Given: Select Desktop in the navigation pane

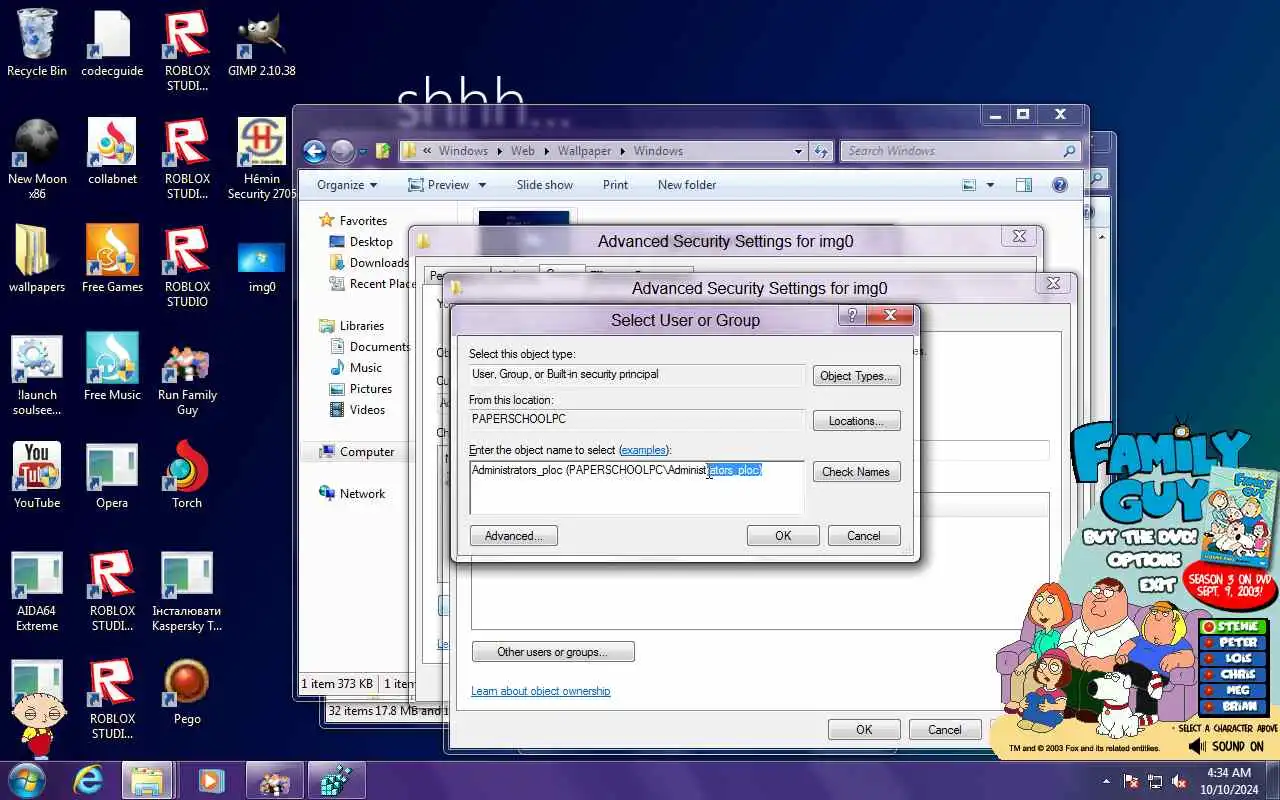Looking at the screenshot, I should 371,242.
